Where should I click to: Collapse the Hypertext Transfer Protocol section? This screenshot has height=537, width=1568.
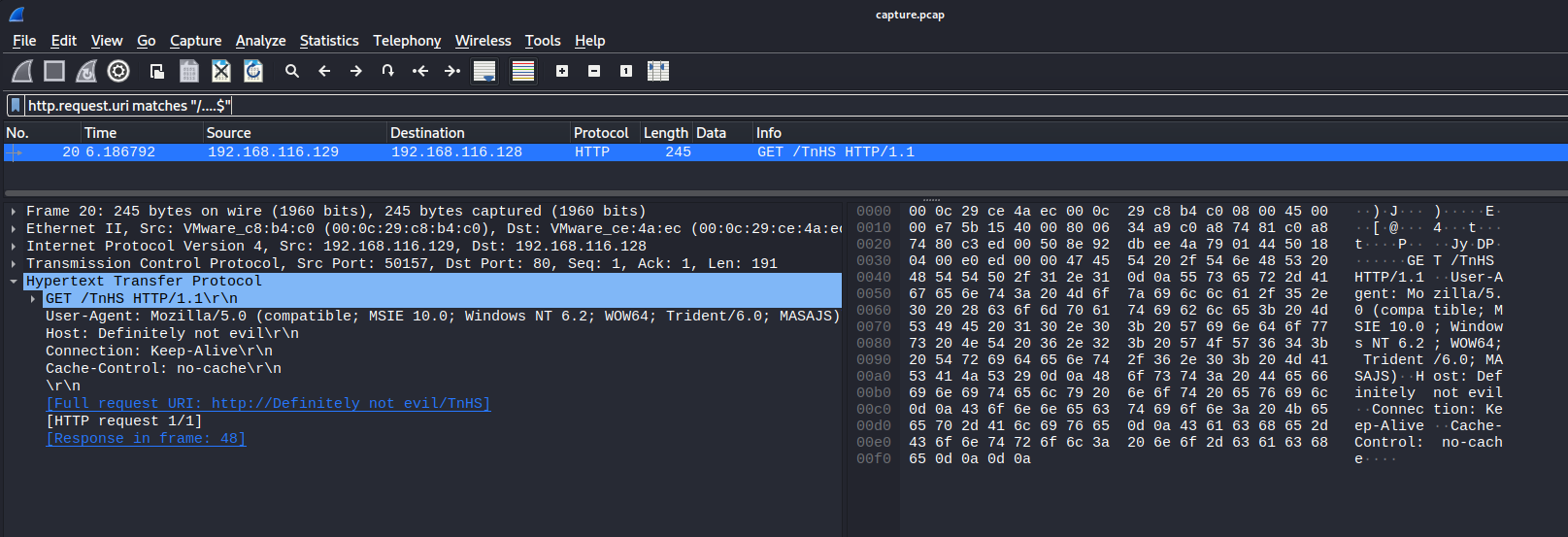(x=14, y=282)
